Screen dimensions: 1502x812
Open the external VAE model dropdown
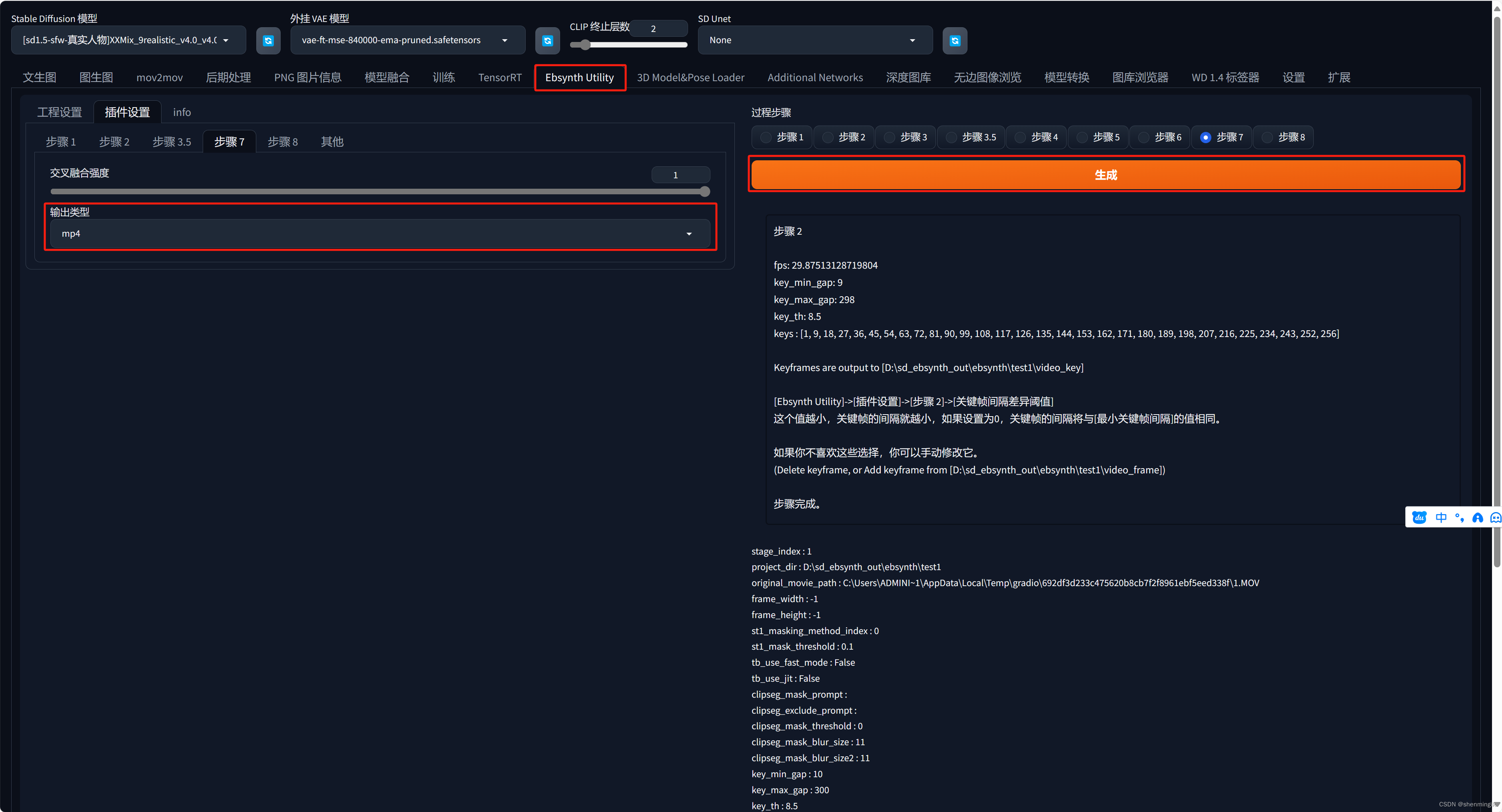[407, 40]
